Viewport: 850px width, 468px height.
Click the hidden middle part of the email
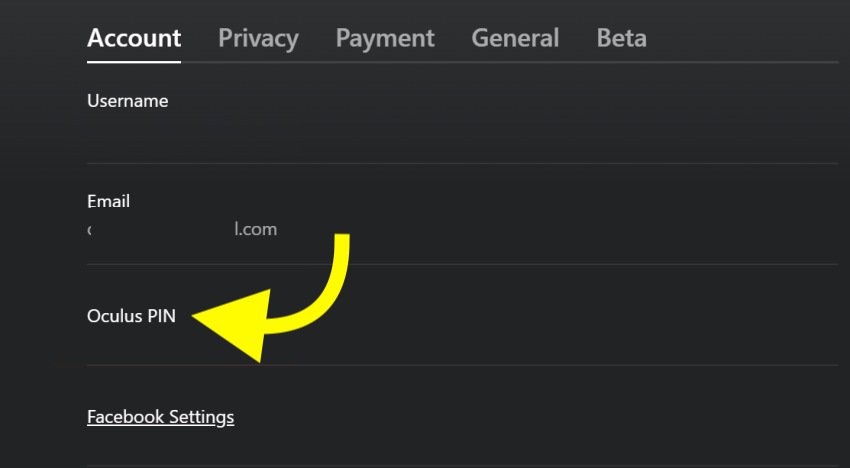(160, 230)
